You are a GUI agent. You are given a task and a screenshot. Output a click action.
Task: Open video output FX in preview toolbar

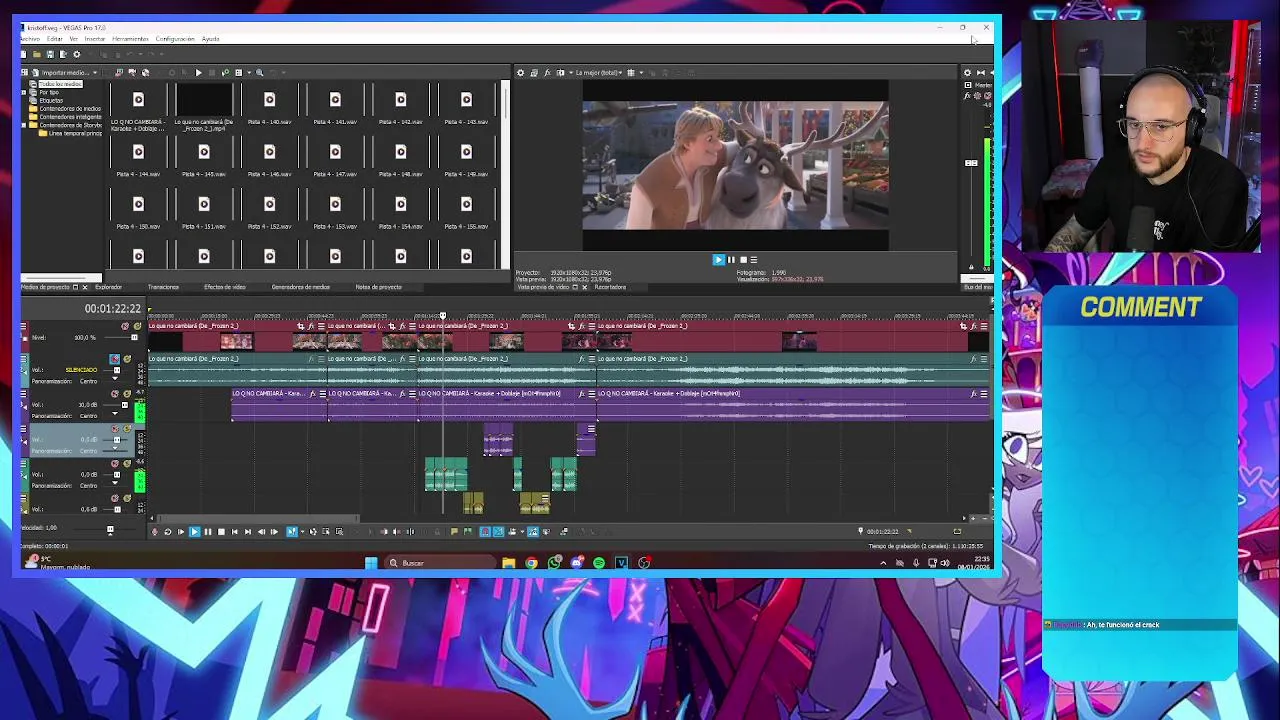(547, 72)
